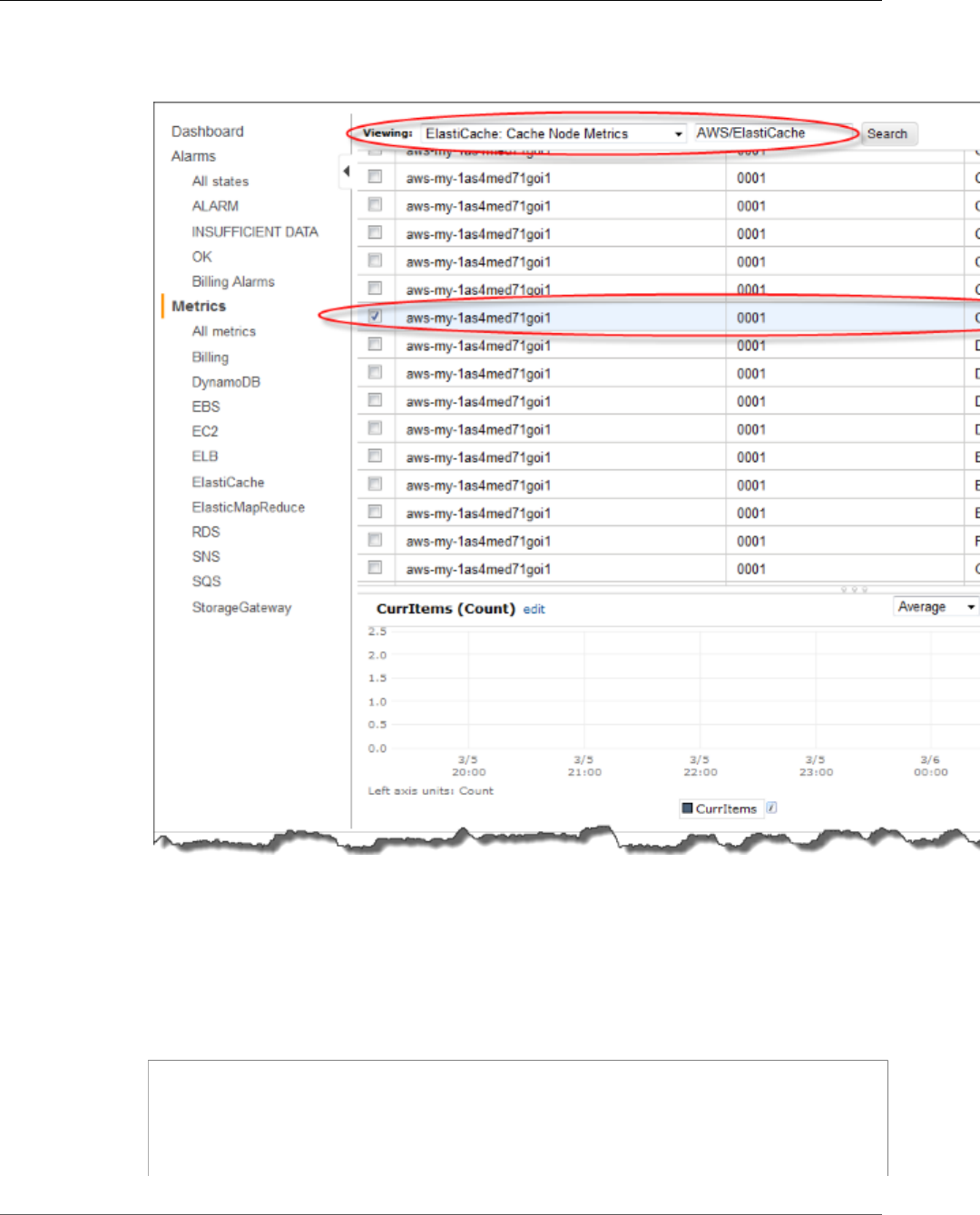Select the OK alarm state filter
This screenshot has height=1215, width=980.
click(x=201, y=257)
